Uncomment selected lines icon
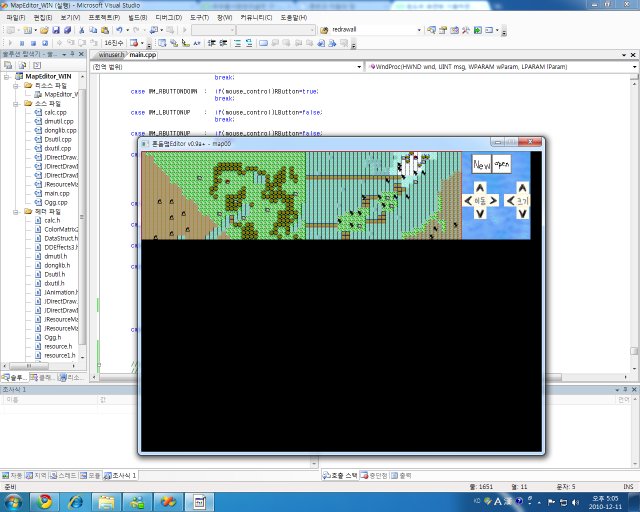640x512 pixels. click(x=249, y=43)
